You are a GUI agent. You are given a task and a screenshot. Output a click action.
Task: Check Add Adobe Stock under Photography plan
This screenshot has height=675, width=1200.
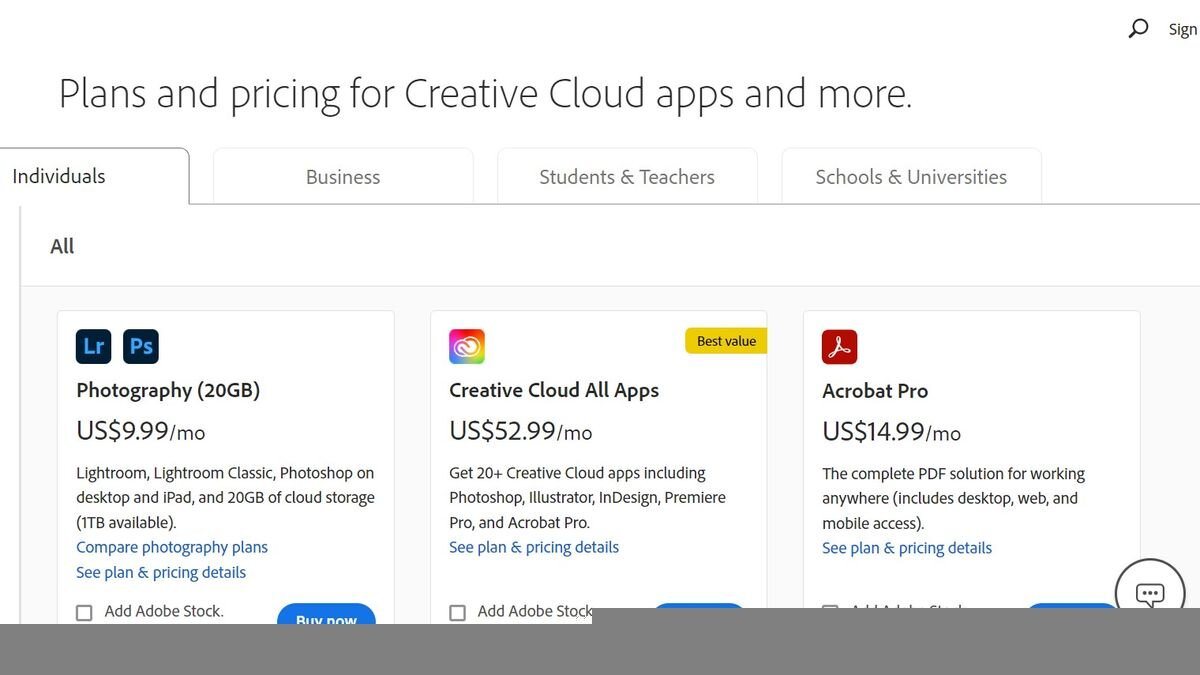coord(85,611)
